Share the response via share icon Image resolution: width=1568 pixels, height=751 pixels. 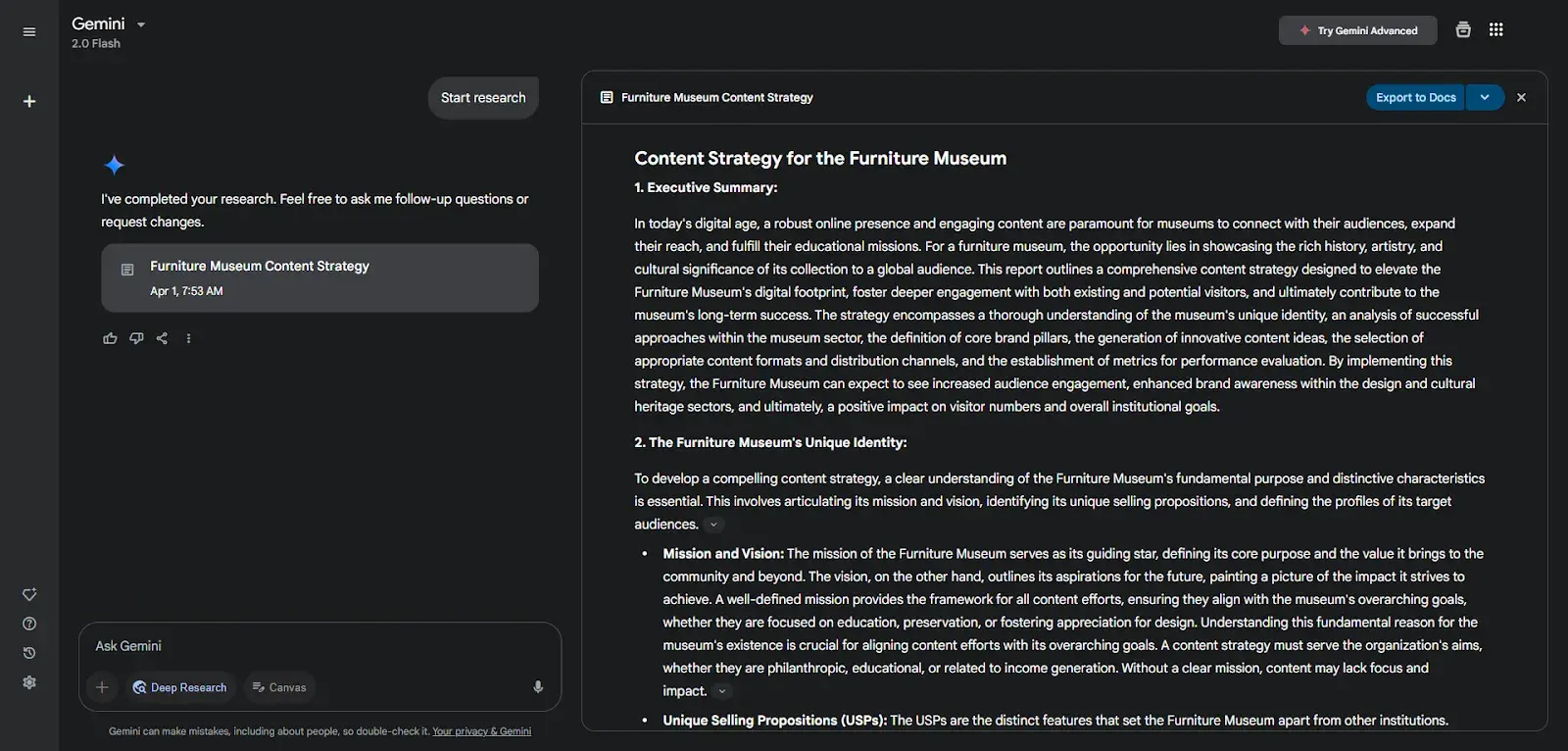point(162,338)
